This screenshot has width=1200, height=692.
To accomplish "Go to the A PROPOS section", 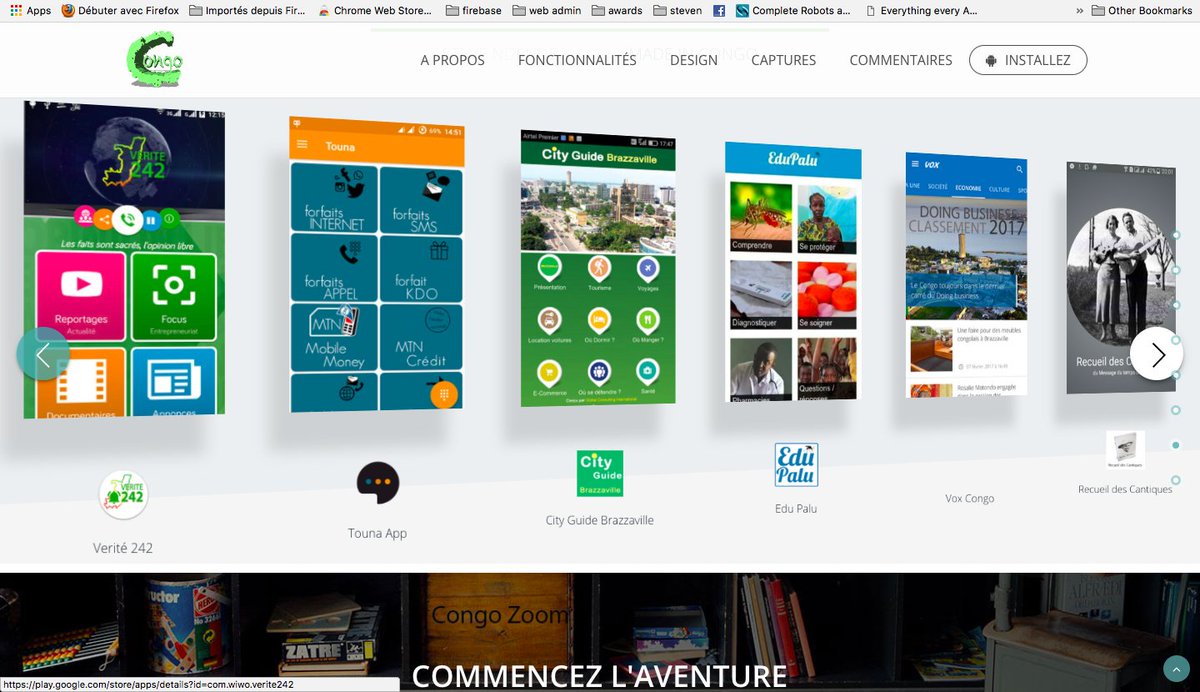I will tap(452, 60).
